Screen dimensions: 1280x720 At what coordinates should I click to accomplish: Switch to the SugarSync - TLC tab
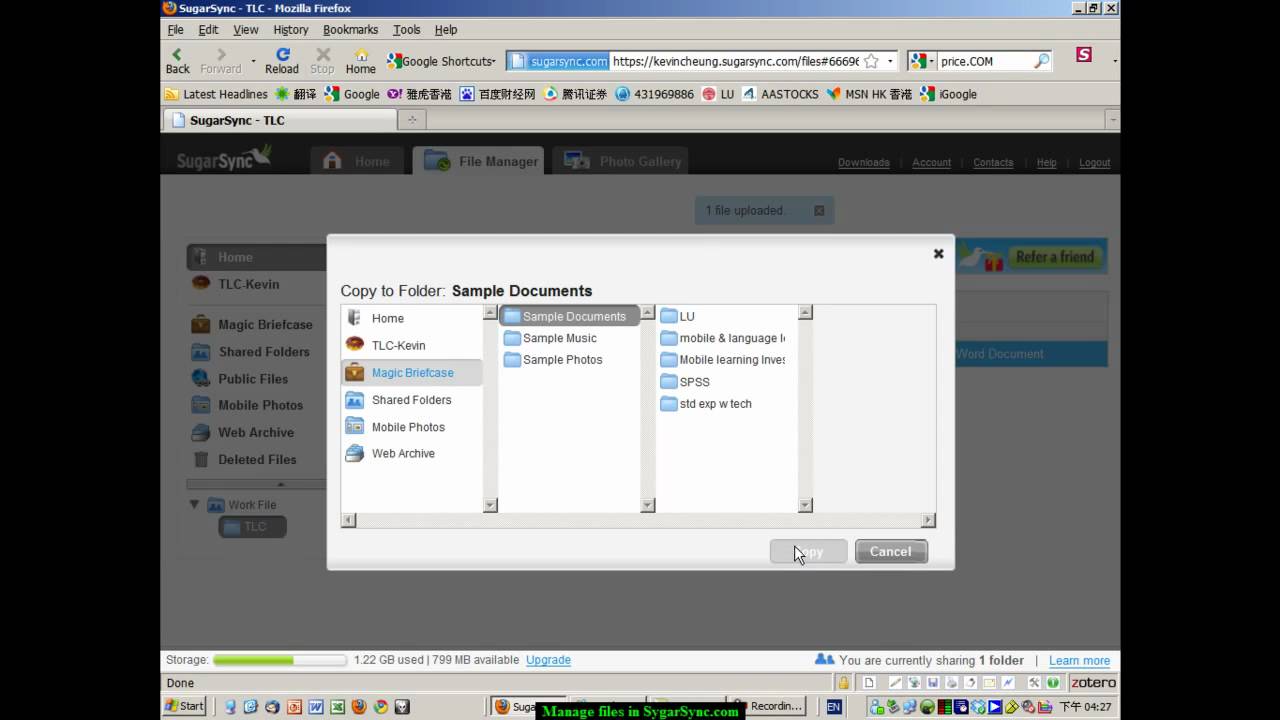coord(279,120)
